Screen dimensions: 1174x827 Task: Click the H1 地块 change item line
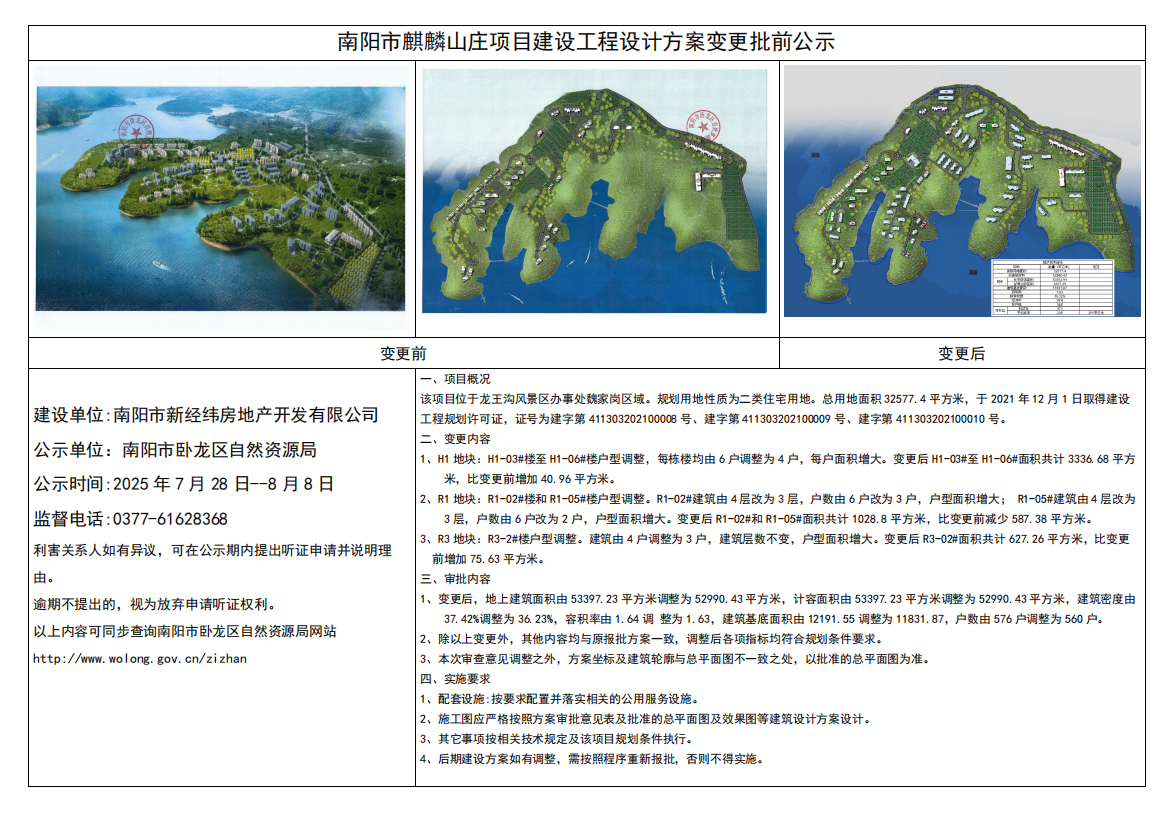point(778,459)
